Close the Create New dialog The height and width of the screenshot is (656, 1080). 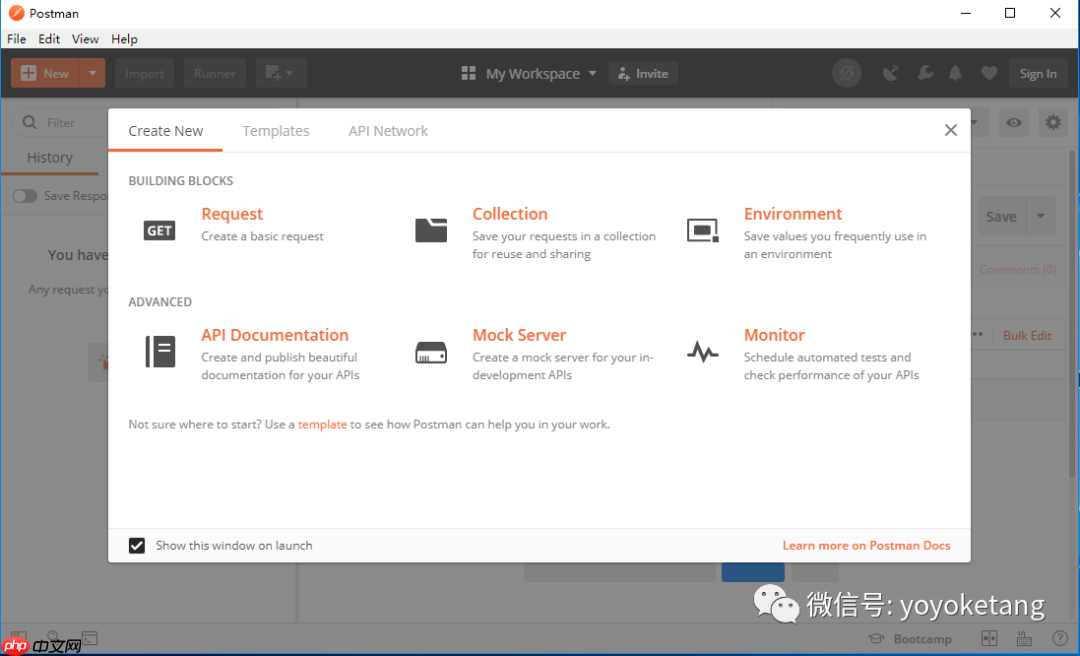click(951, 130)
